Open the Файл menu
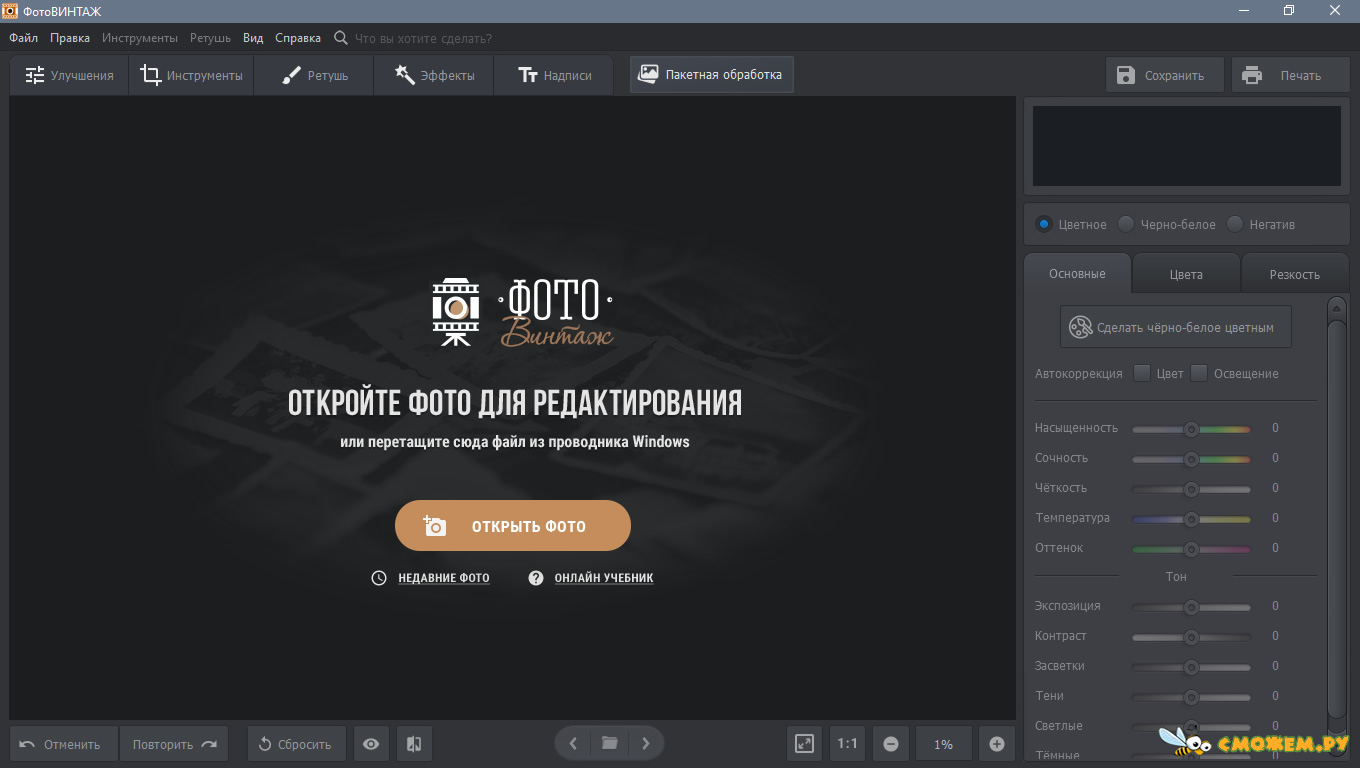Screen dimensions: 1360x768 pyautogui.click(x=24, y=38)
